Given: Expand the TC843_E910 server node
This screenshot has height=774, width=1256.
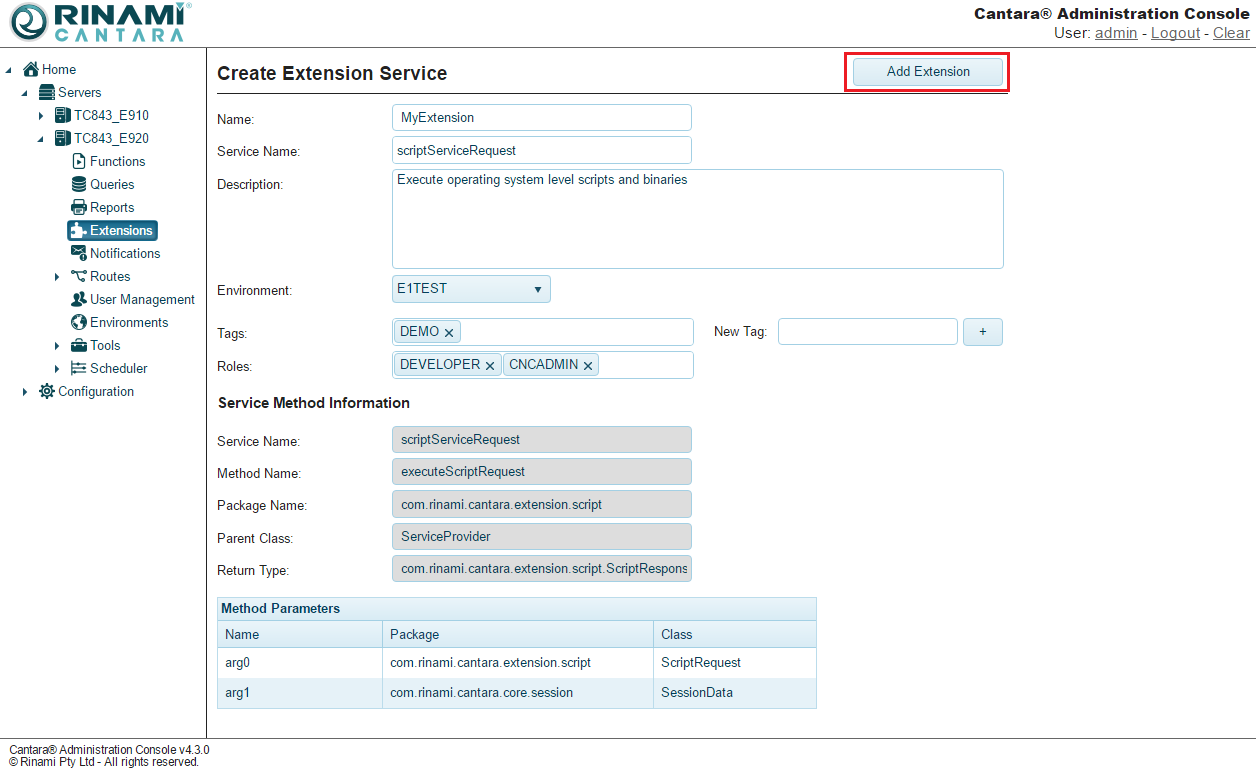Looking at the screenshot, I should 41,116.
